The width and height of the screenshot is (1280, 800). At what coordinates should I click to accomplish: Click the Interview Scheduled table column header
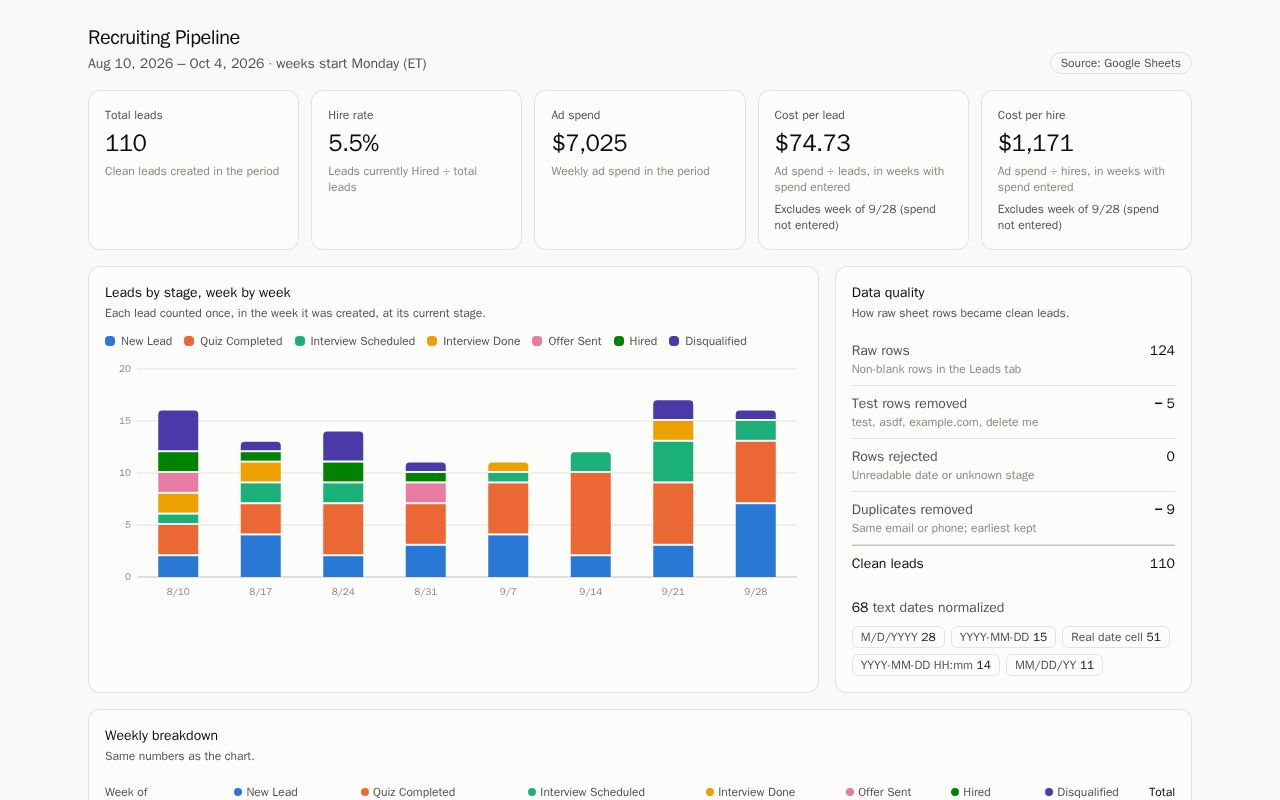tap(587, 792)
